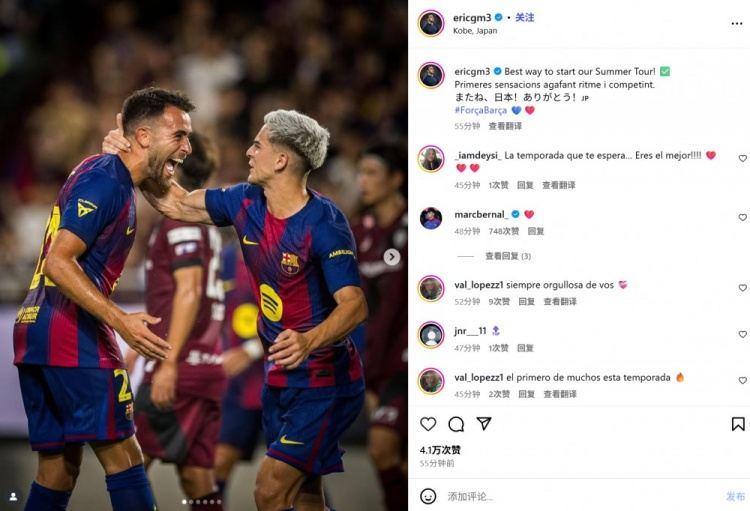Show tagged people icon on photo

pyautogui.click(x=13, y=497)
